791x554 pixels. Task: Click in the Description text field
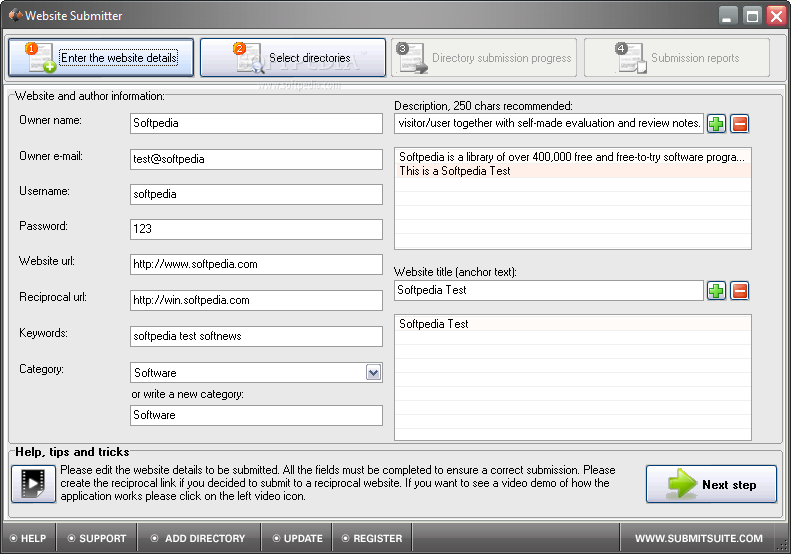(548, 123)
